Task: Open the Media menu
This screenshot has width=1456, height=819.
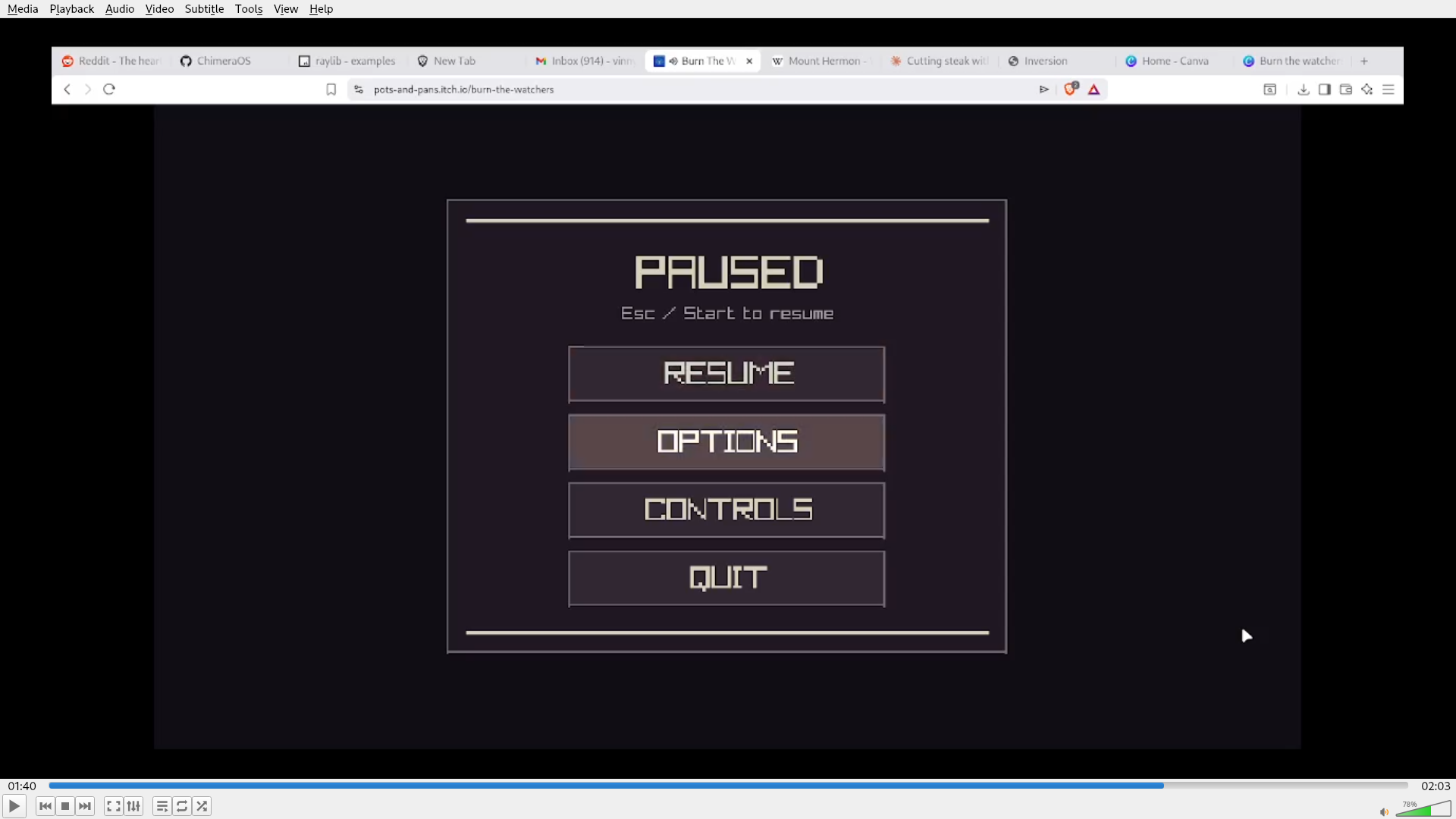Action: [x=23, y=9]
